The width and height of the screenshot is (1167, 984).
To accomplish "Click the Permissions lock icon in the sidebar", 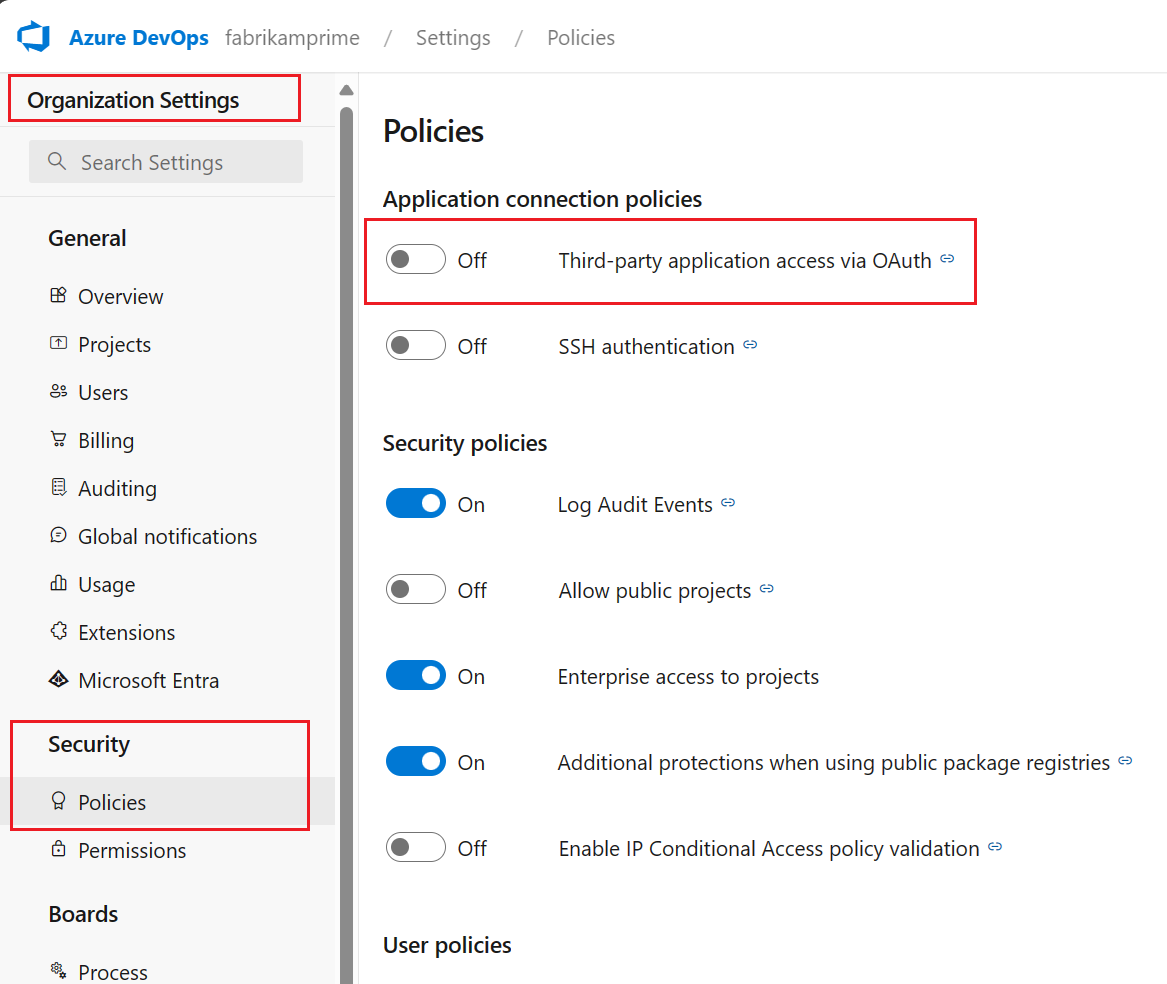I will 58,849.
